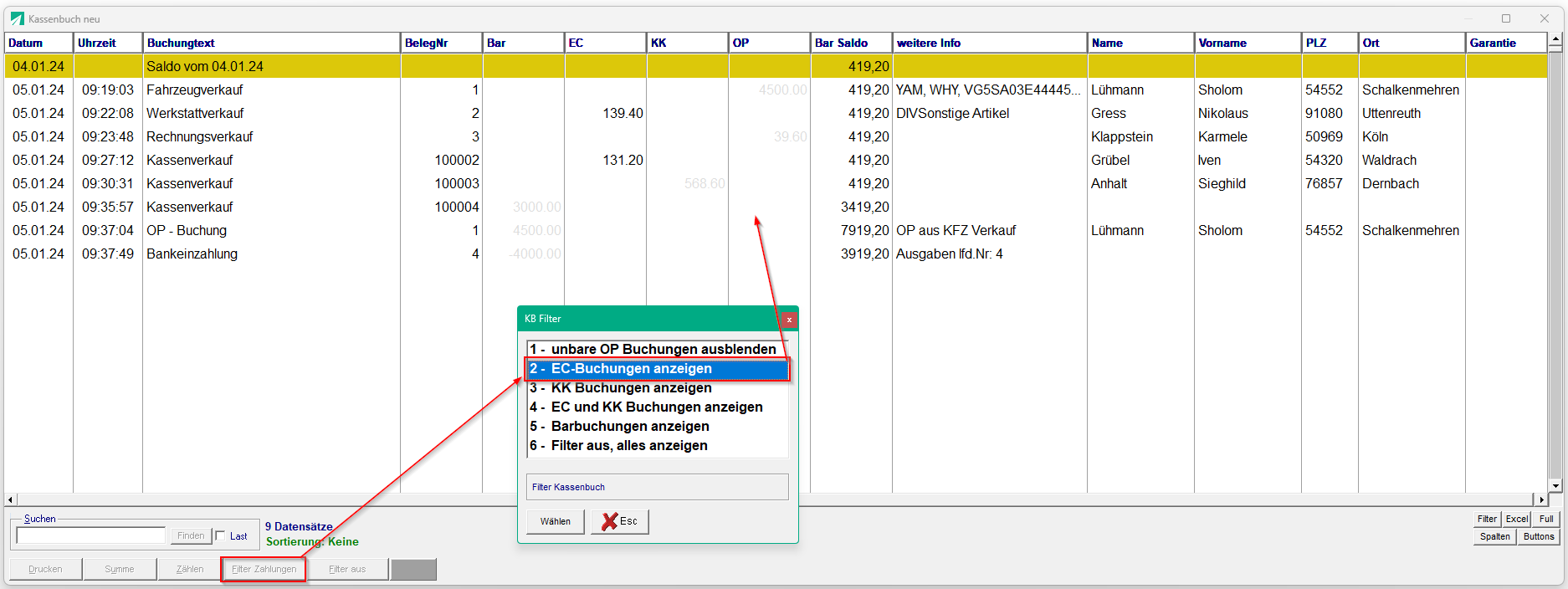Image resolution: width=1568 pixels, height=589 pixels.
Task: Click the PLZ column header
Action: (1330, 43)
